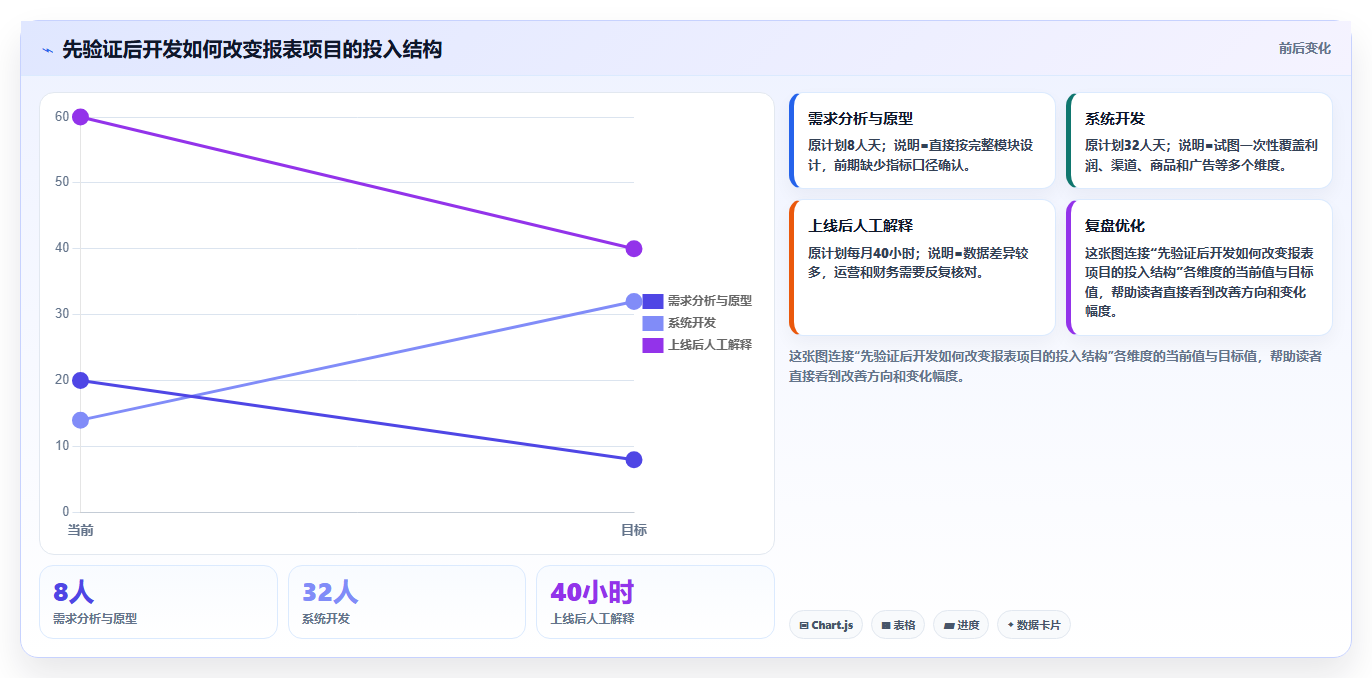
Task: Click the 进度 tag chip
Action: [961, 625]
